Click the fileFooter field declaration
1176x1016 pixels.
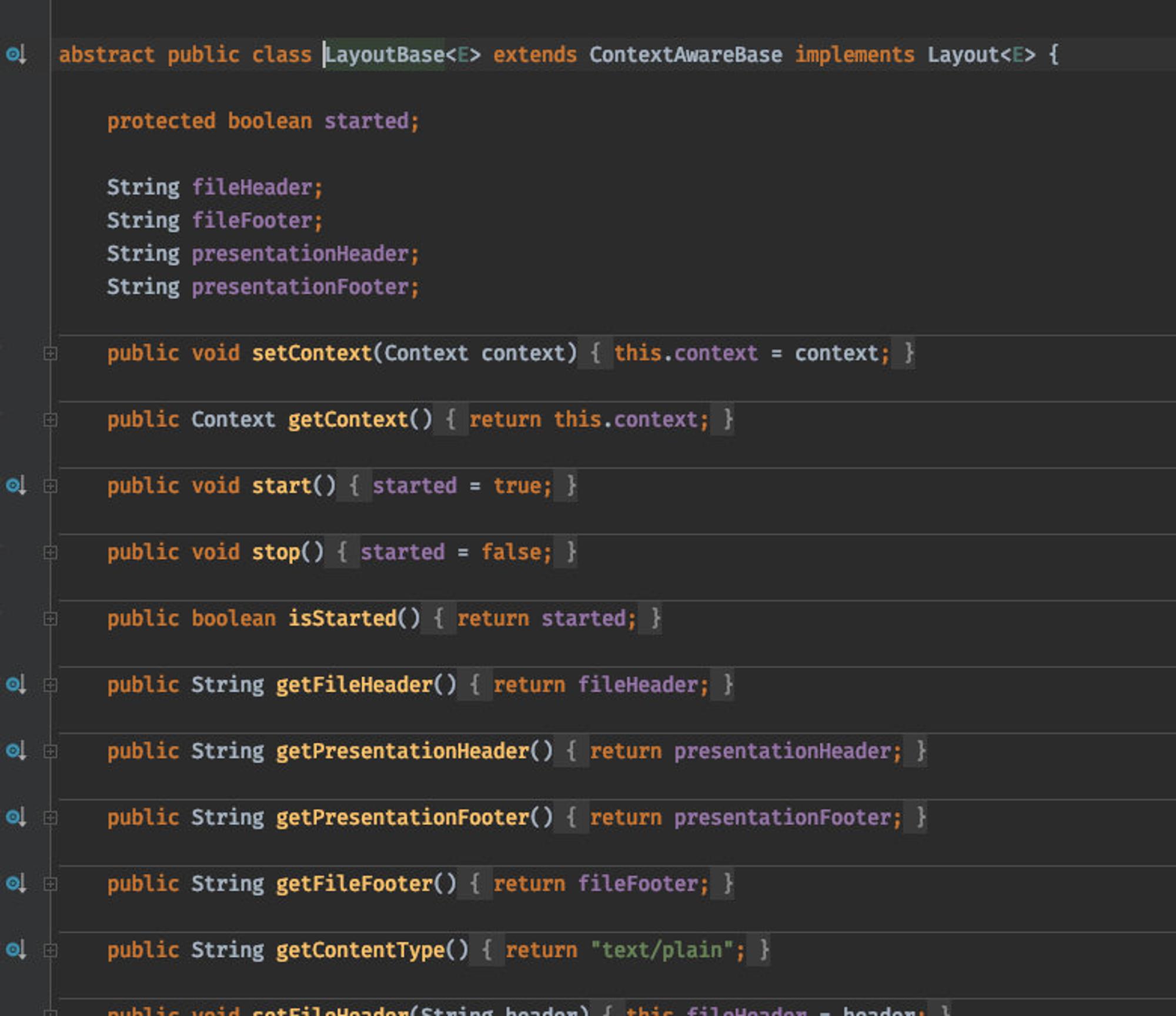click(x=252, y=220)
